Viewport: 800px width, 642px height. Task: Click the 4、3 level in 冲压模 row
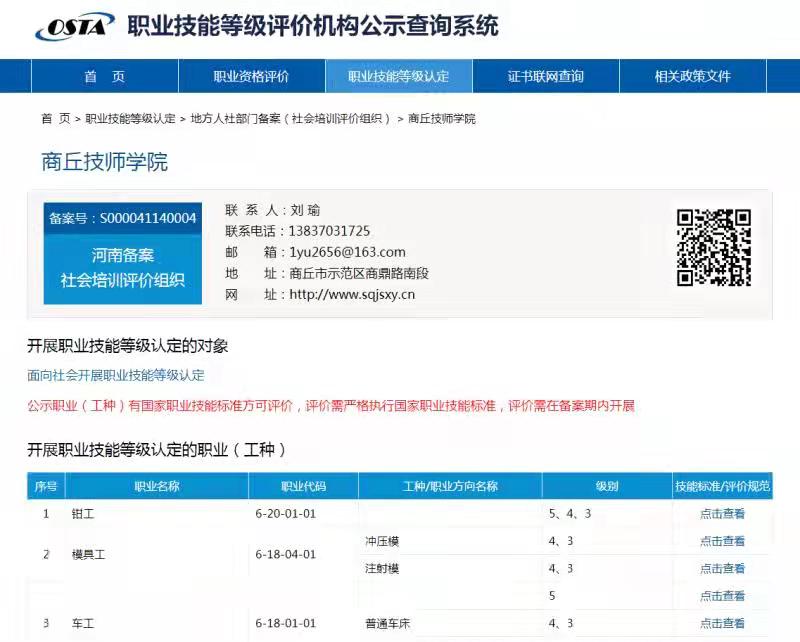point(561,541)
